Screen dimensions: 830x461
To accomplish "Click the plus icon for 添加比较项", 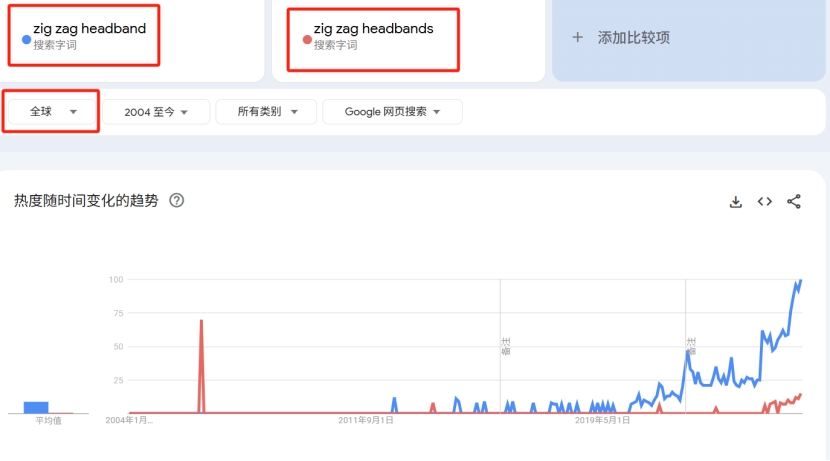I will coord(577,38).
